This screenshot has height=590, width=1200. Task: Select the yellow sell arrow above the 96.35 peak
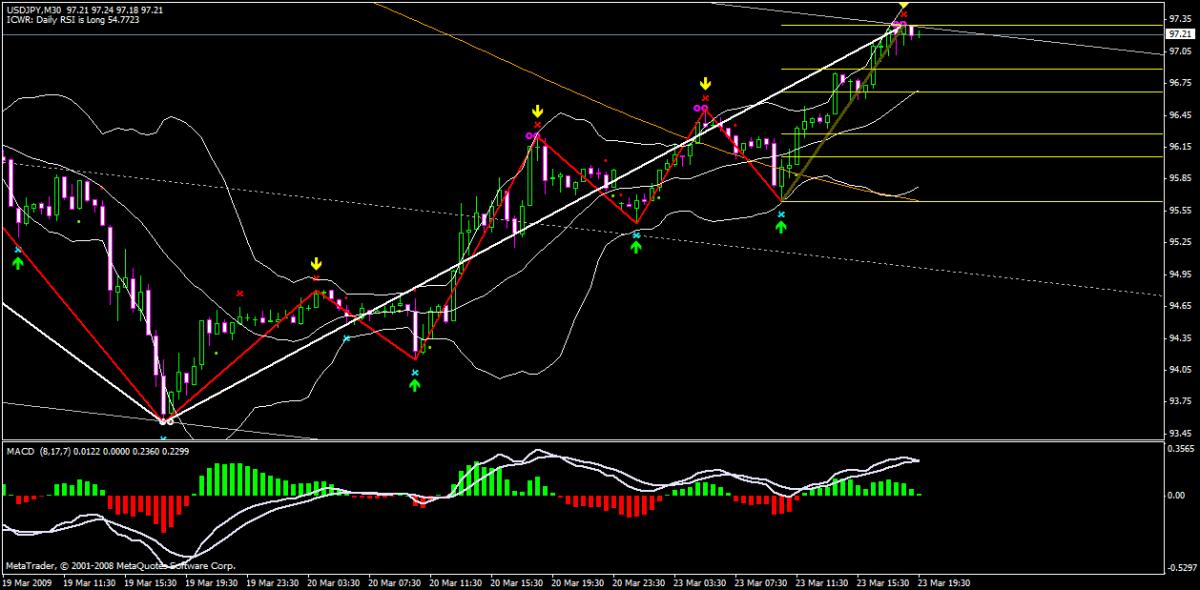point(538,111)
